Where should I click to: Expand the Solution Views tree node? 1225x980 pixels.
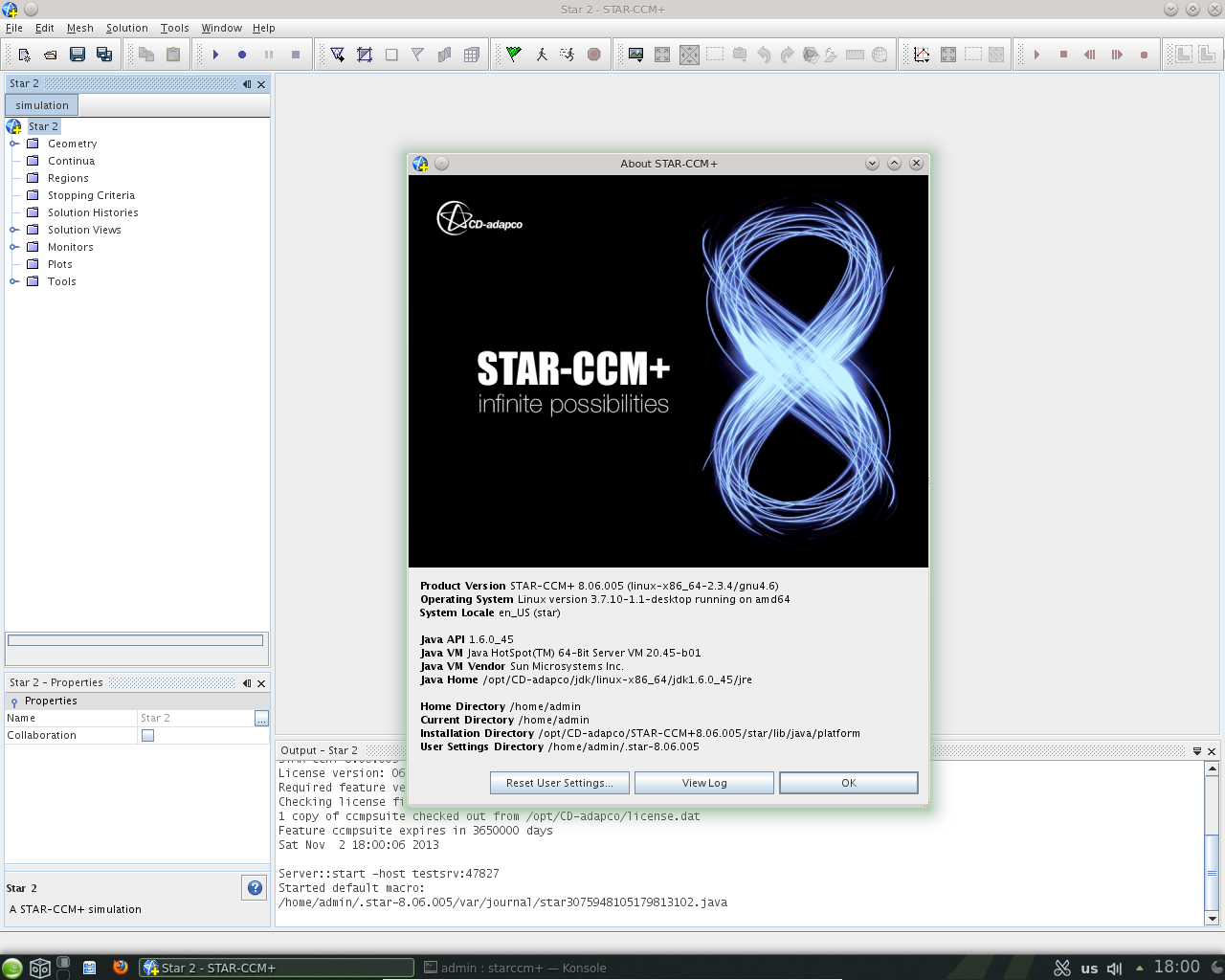click(14, 230)
